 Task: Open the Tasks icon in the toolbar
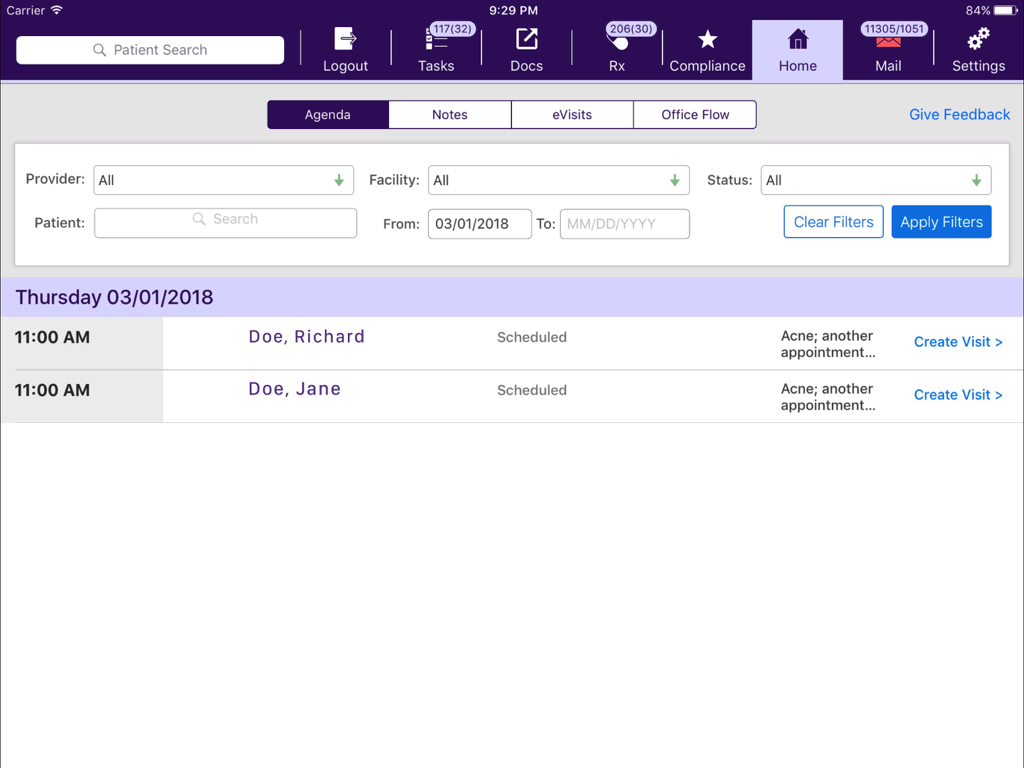coord(436,48)
